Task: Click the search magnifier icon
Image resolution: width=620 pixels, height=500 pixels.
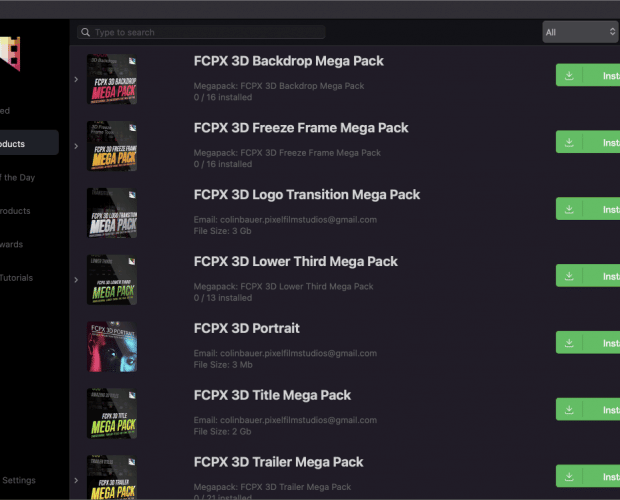Action: click(x=85, y=32)
